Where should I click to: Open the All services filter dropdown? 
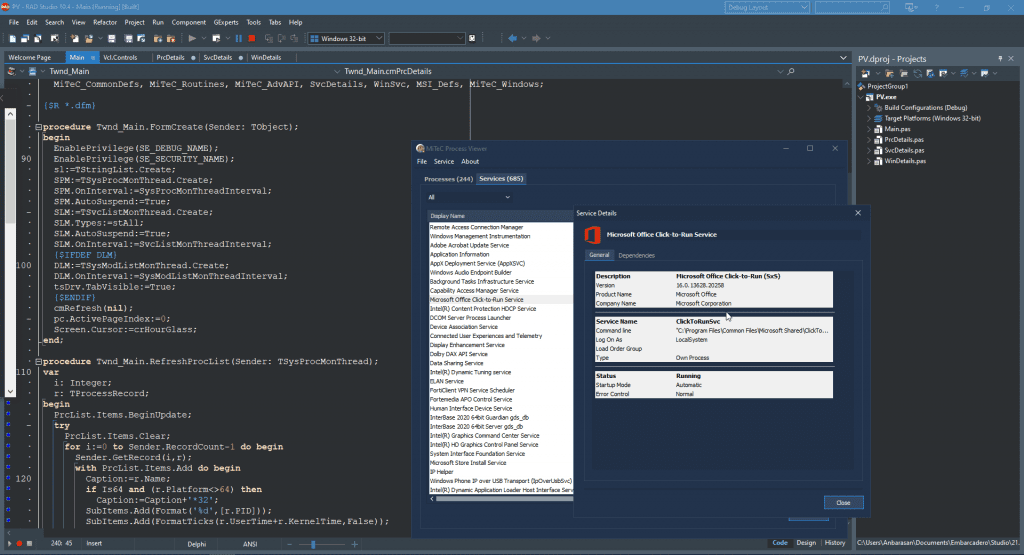coord(507,197)
